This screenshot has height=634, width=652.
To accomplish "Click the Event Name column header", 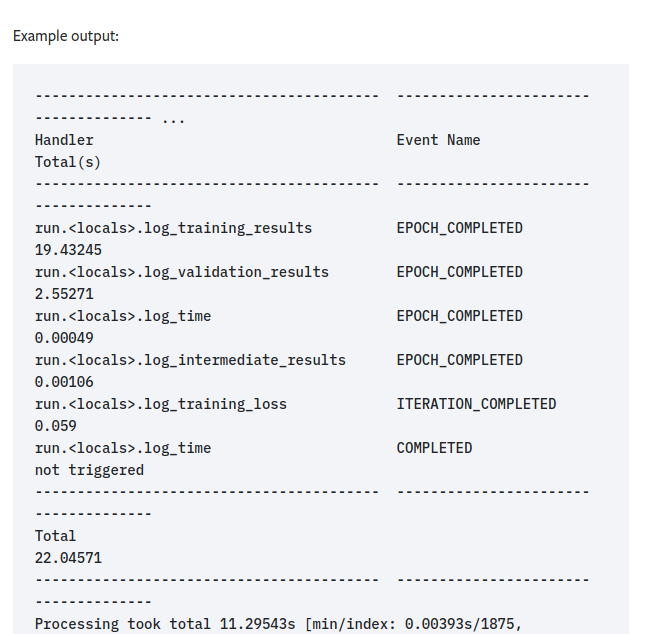I will (438, 140).
